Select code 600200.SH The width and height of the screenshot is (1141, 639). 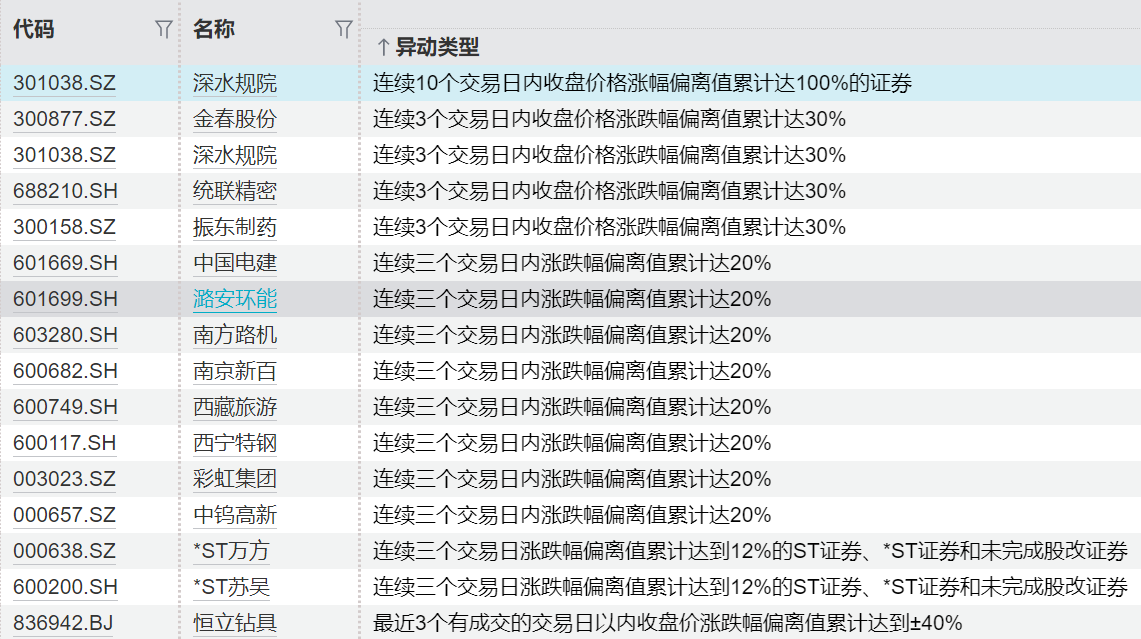pos(65,587)
